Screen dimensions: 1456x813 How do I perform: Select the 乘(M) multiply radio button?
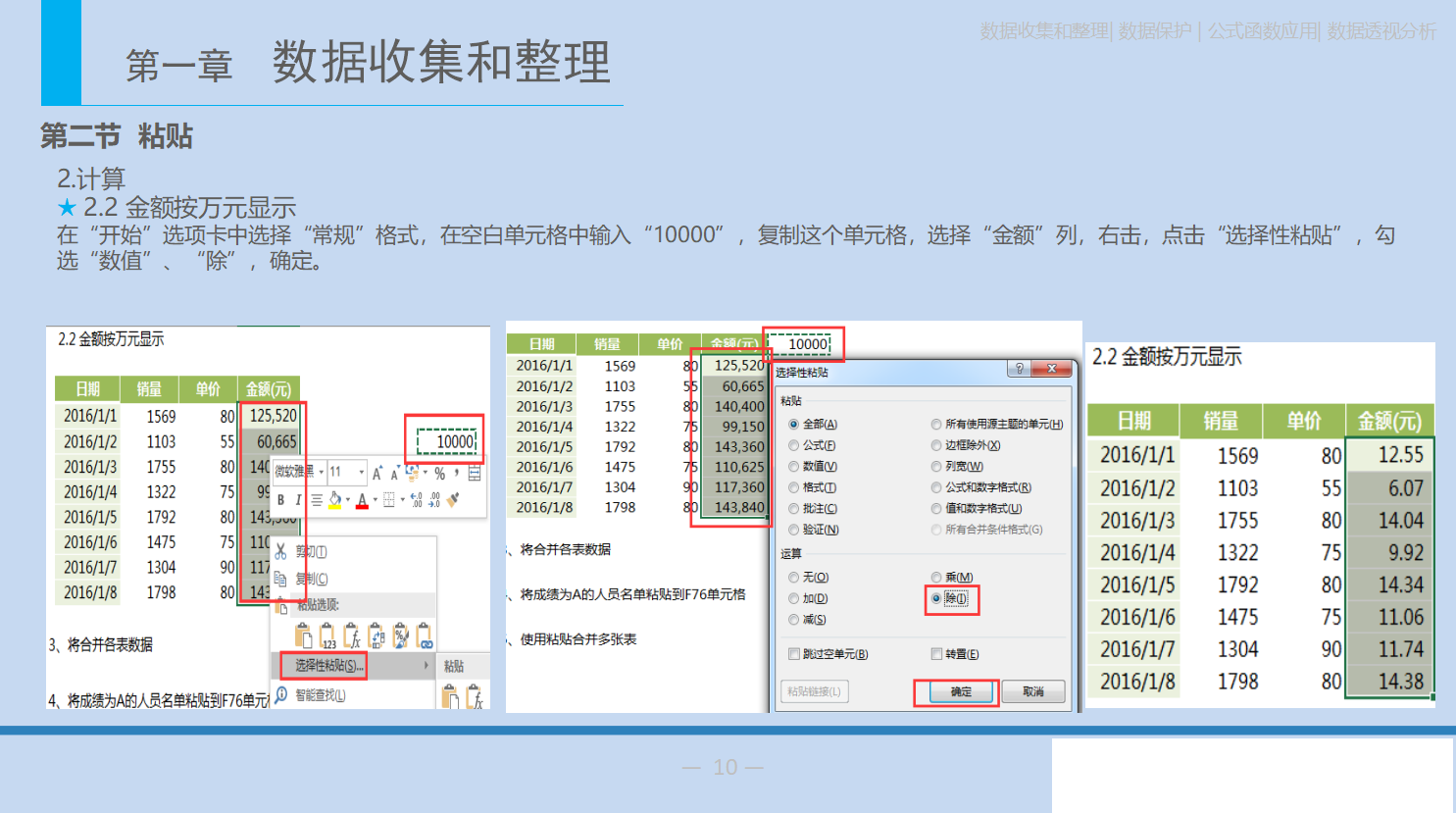(936, 578)
